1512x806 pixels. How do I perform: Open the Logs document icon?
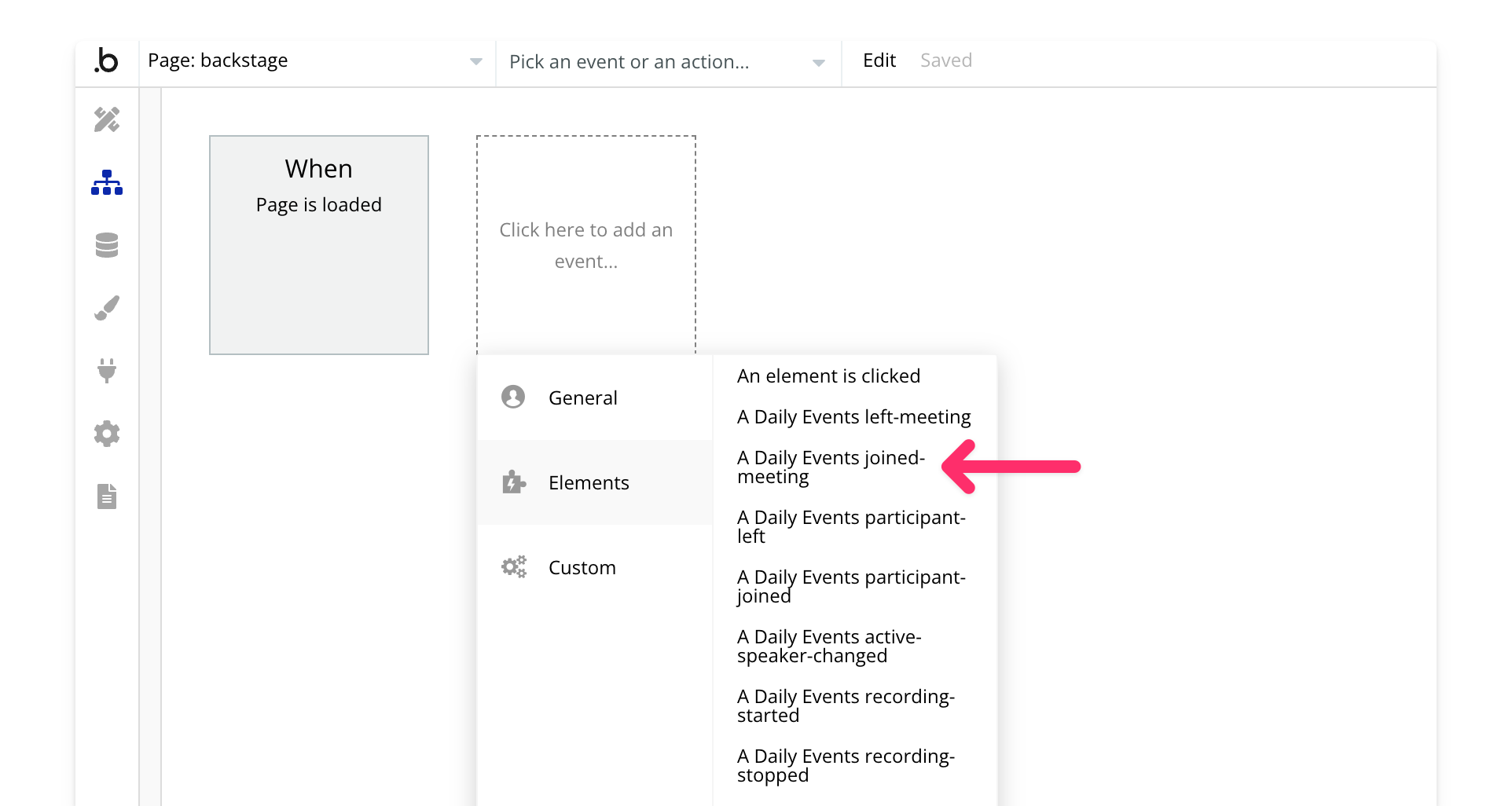click(x=107, y=496)
